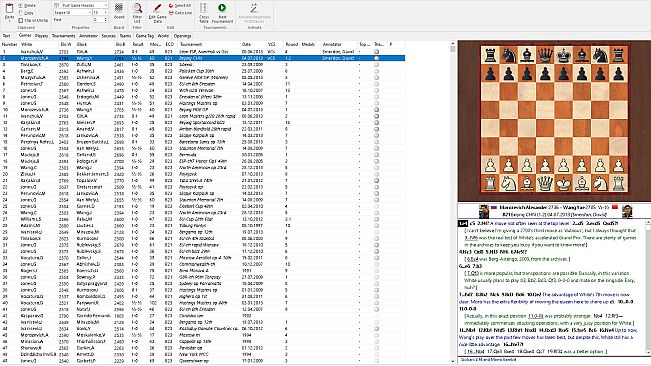The height and width of the screenshot is (366, 651).
Task: Open the Filter List magnifier icon
Action: pos(137,8)
